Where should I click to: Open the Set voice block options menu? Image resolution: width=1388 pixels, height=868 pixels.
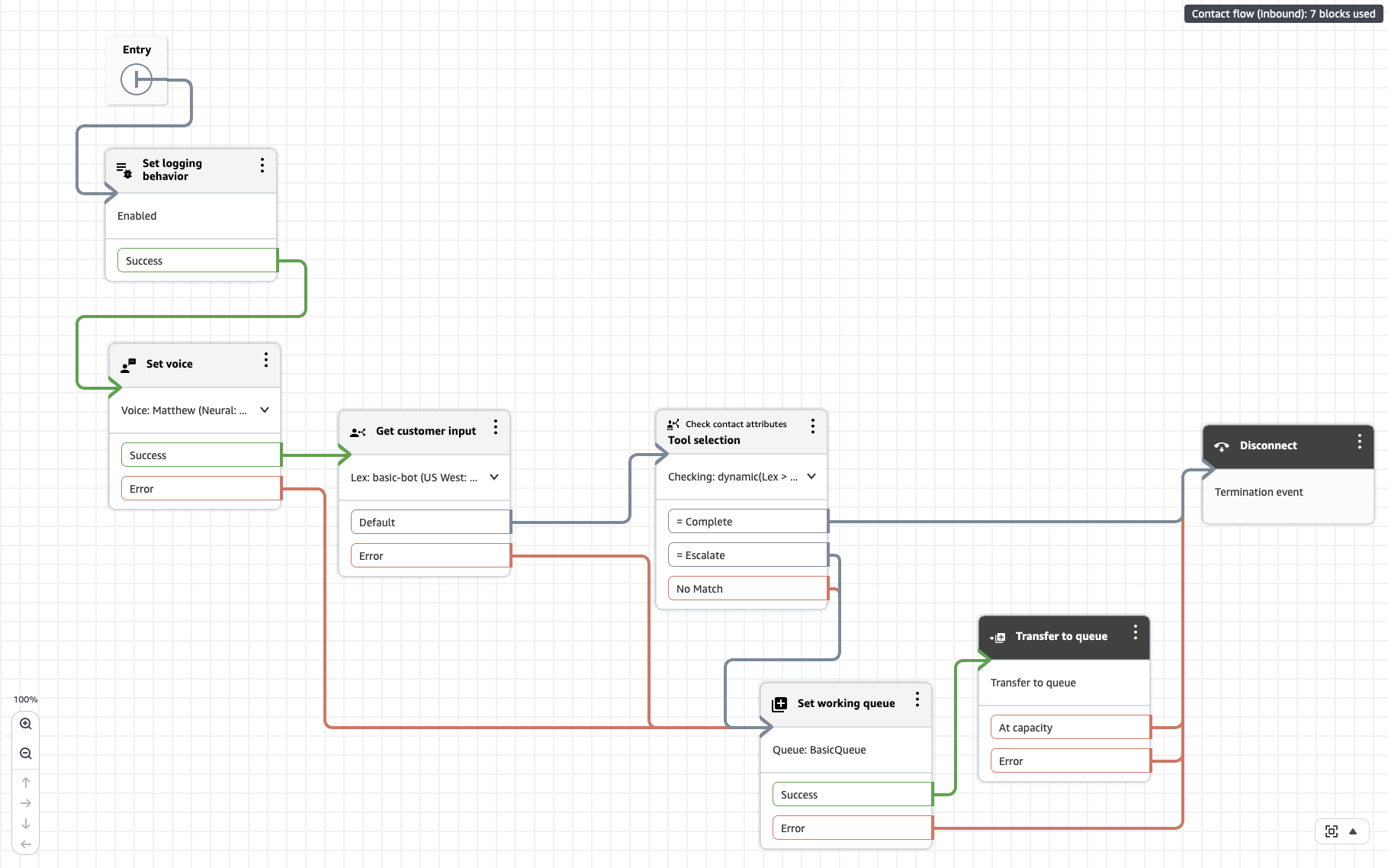click(266, 359)
